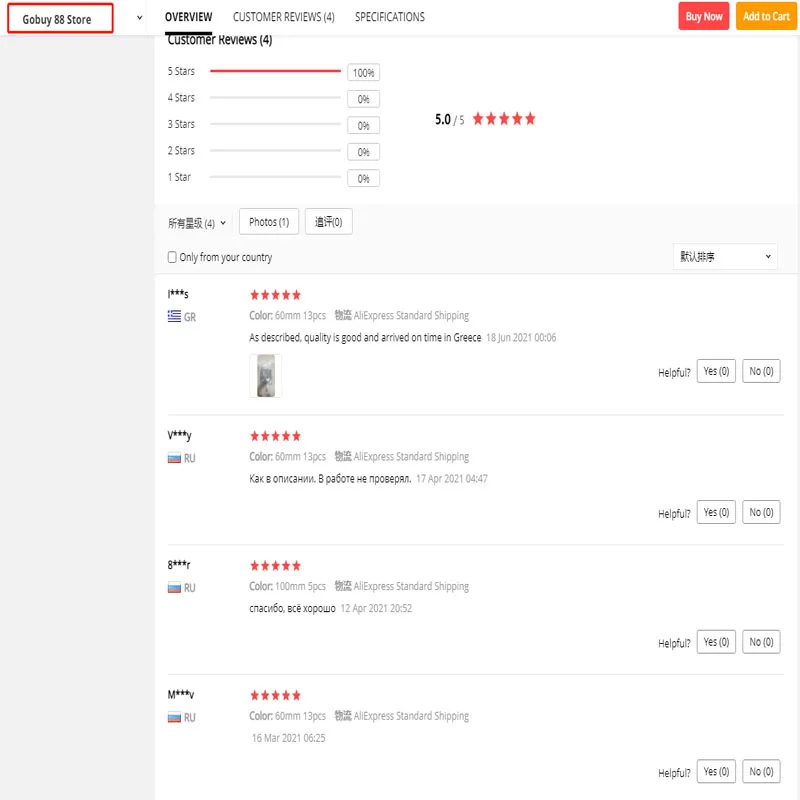Click the date '18 Jun 2021 00:06'
The width and height of the screenshot is (800, 800).
521,337
